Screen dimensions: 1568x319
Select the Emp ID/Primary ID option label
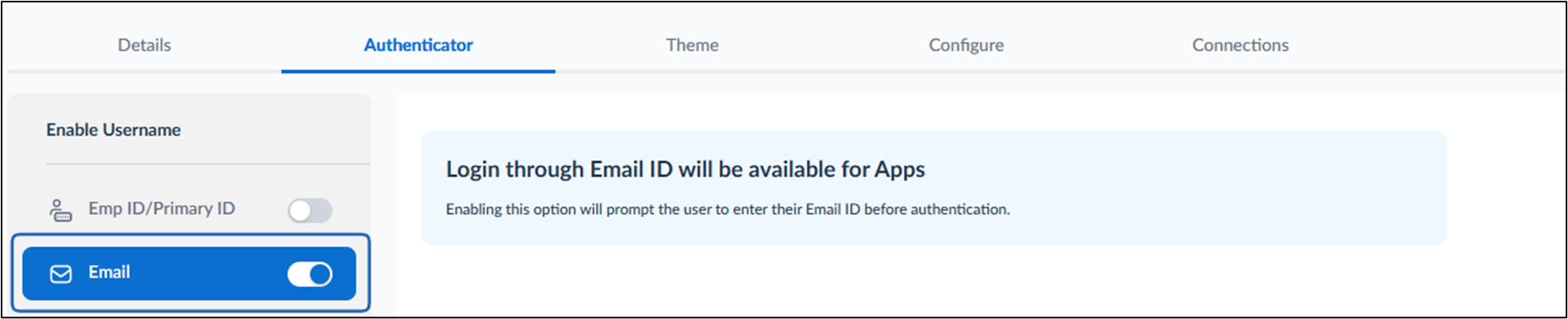tap(162, 208)
